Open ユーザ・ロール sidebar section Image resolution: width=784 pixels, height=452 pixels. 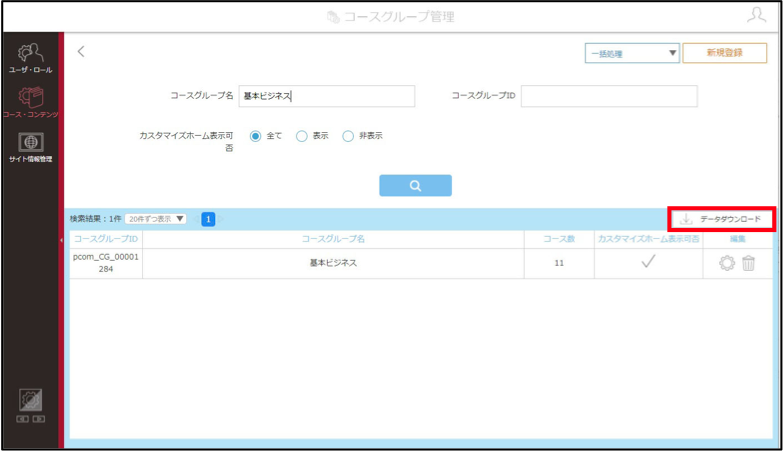click(x=30, y=58)
